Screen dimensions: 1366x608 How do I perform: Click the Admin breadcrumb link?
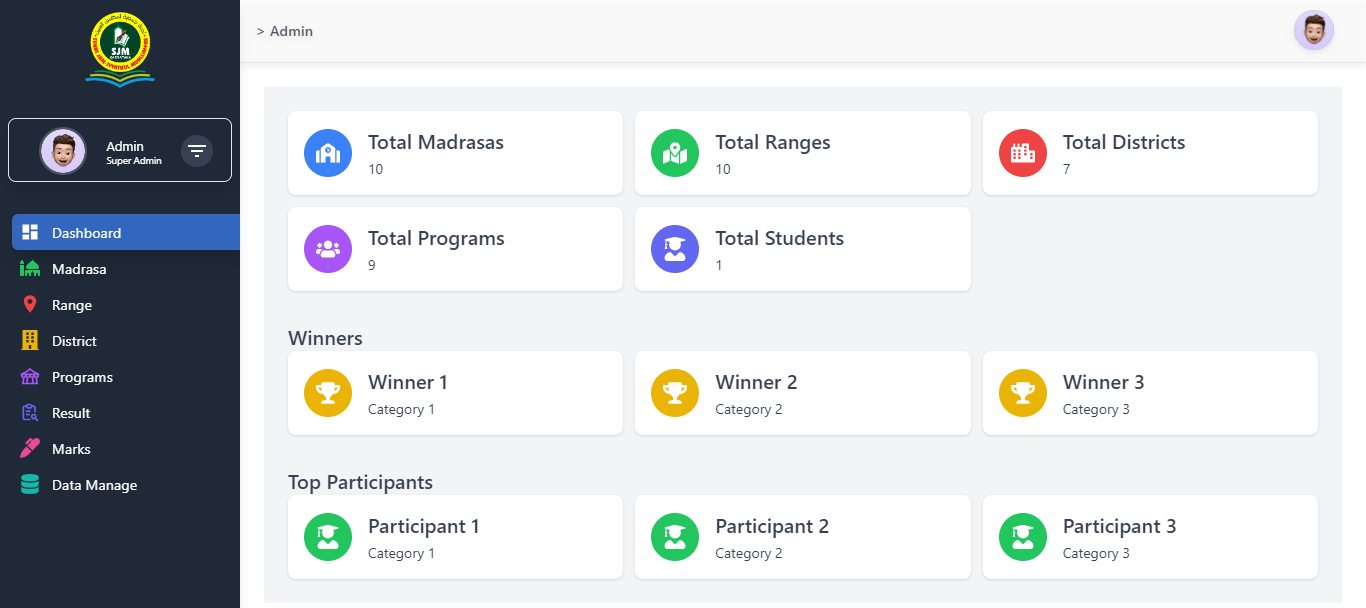[x=291, y=32]
